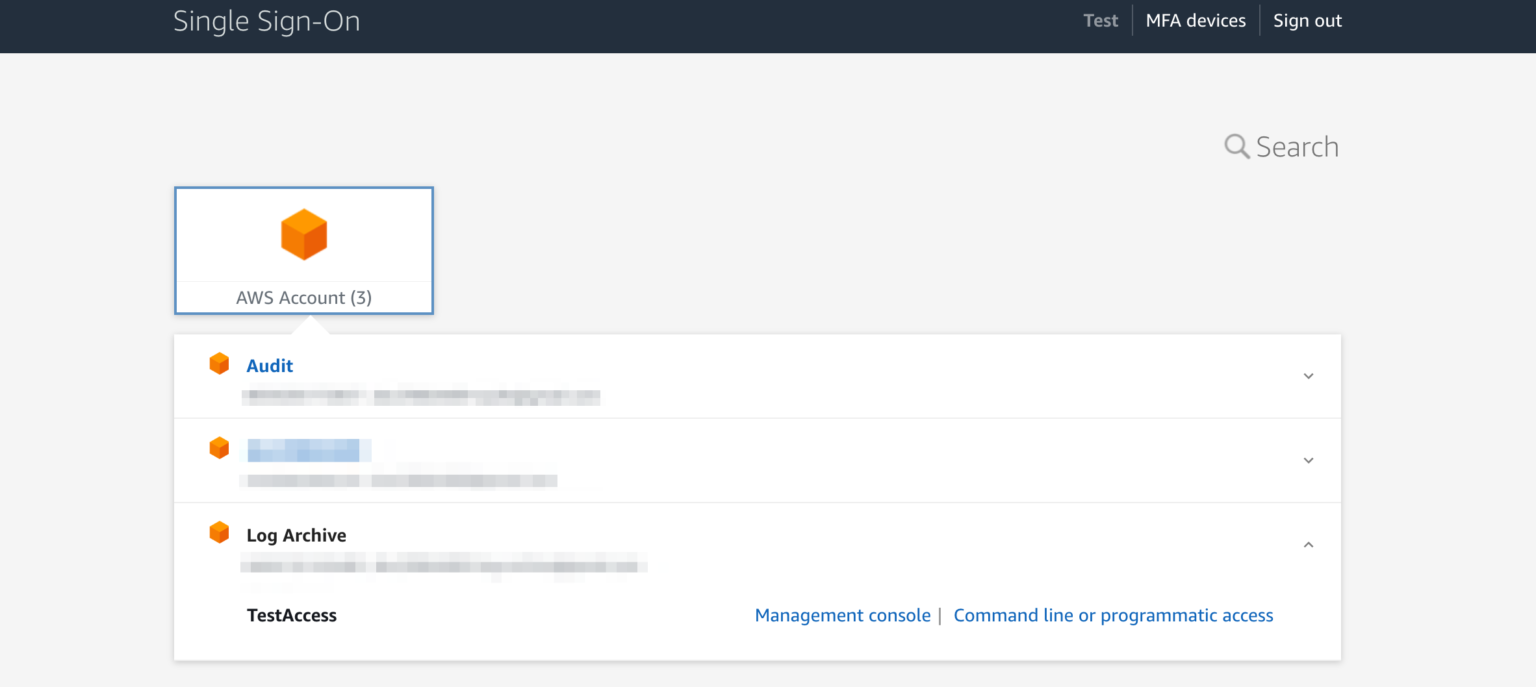Open the Test menu item

1100,20
